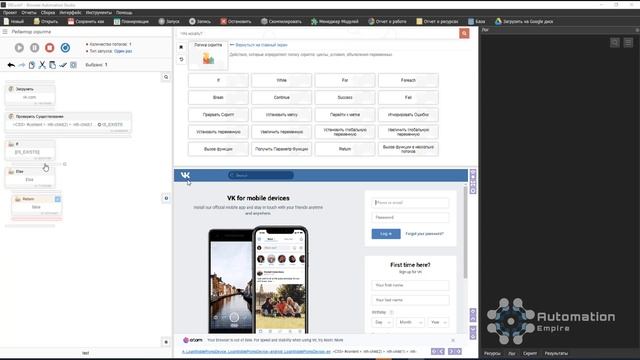
Task: Start the script with the play button
Action: point(19,48)
